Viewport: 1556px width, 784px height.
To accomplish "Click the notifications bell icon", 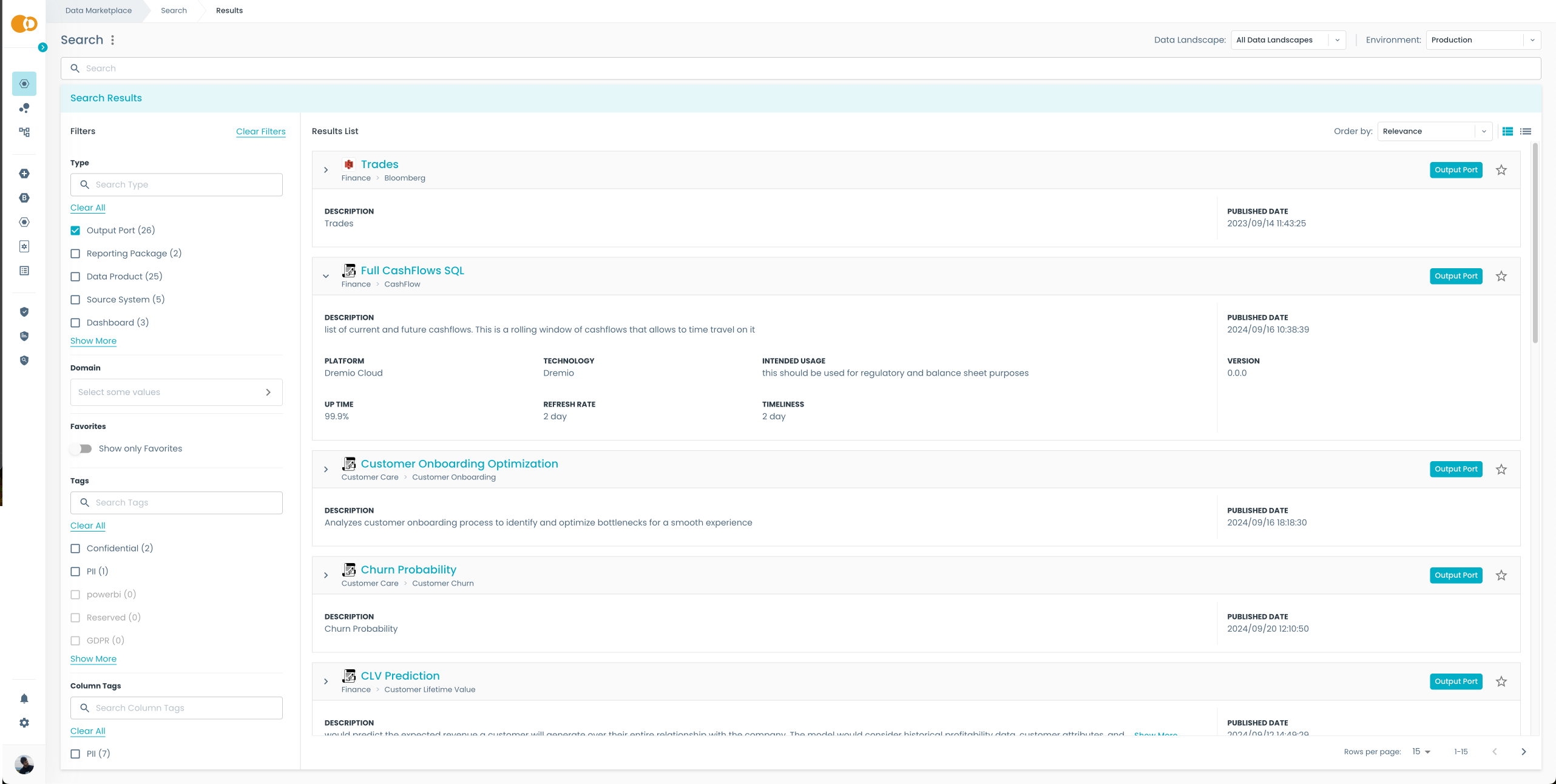I will point(24,698).
